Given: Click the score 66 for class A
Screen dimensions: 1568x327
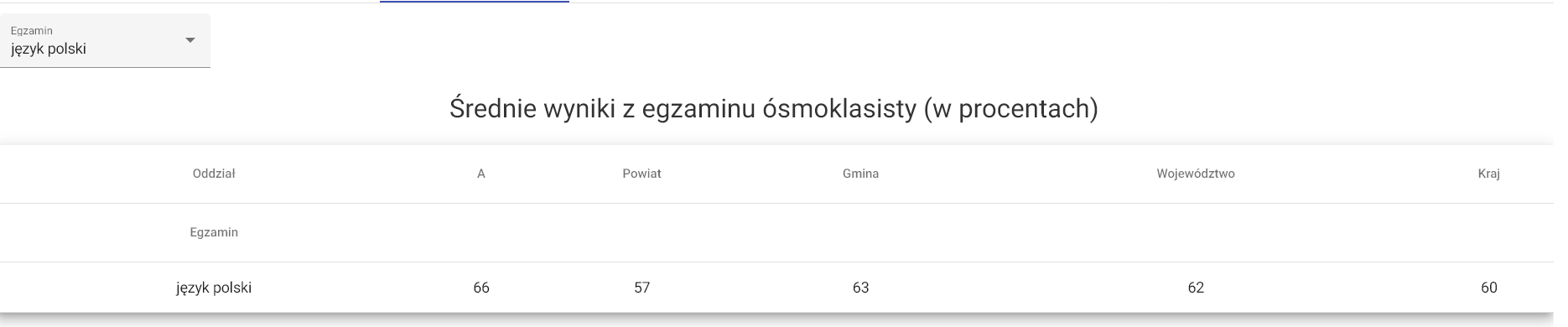Looking at the screenshot, I should [481, 288].
